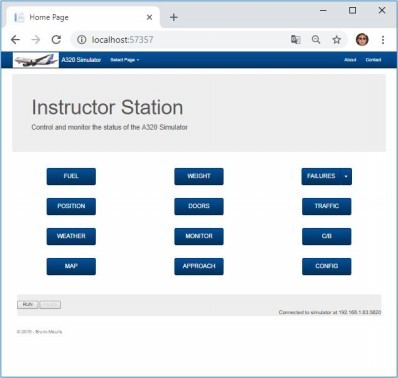The image size is (398, 378).
Task: Expand the FAILURES dropdown caret
Action: coord(346,176)
